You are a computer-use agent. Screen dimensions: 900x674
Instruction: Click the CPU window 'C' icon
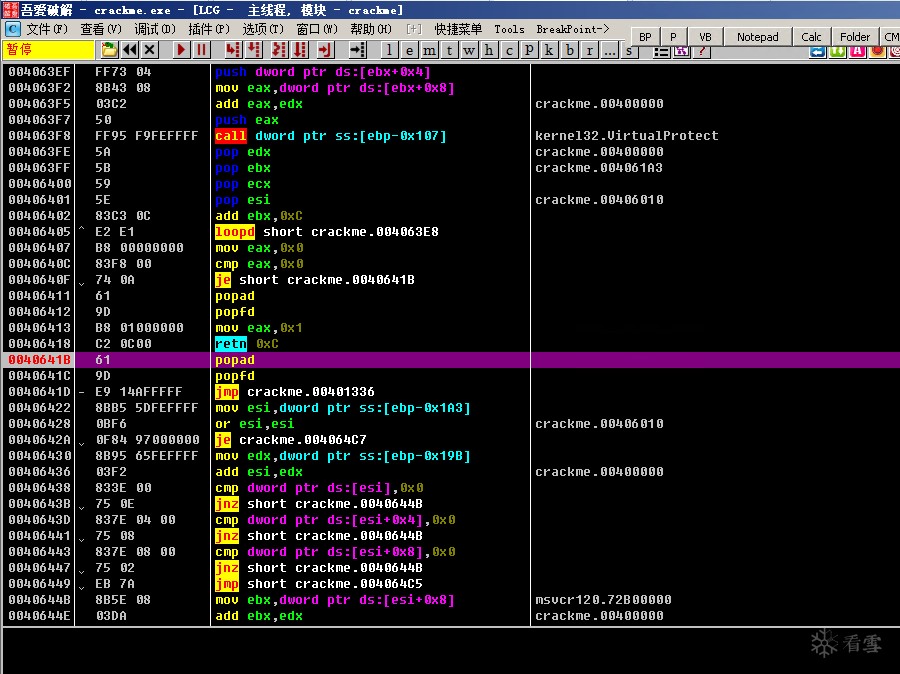tap(12, 29)
